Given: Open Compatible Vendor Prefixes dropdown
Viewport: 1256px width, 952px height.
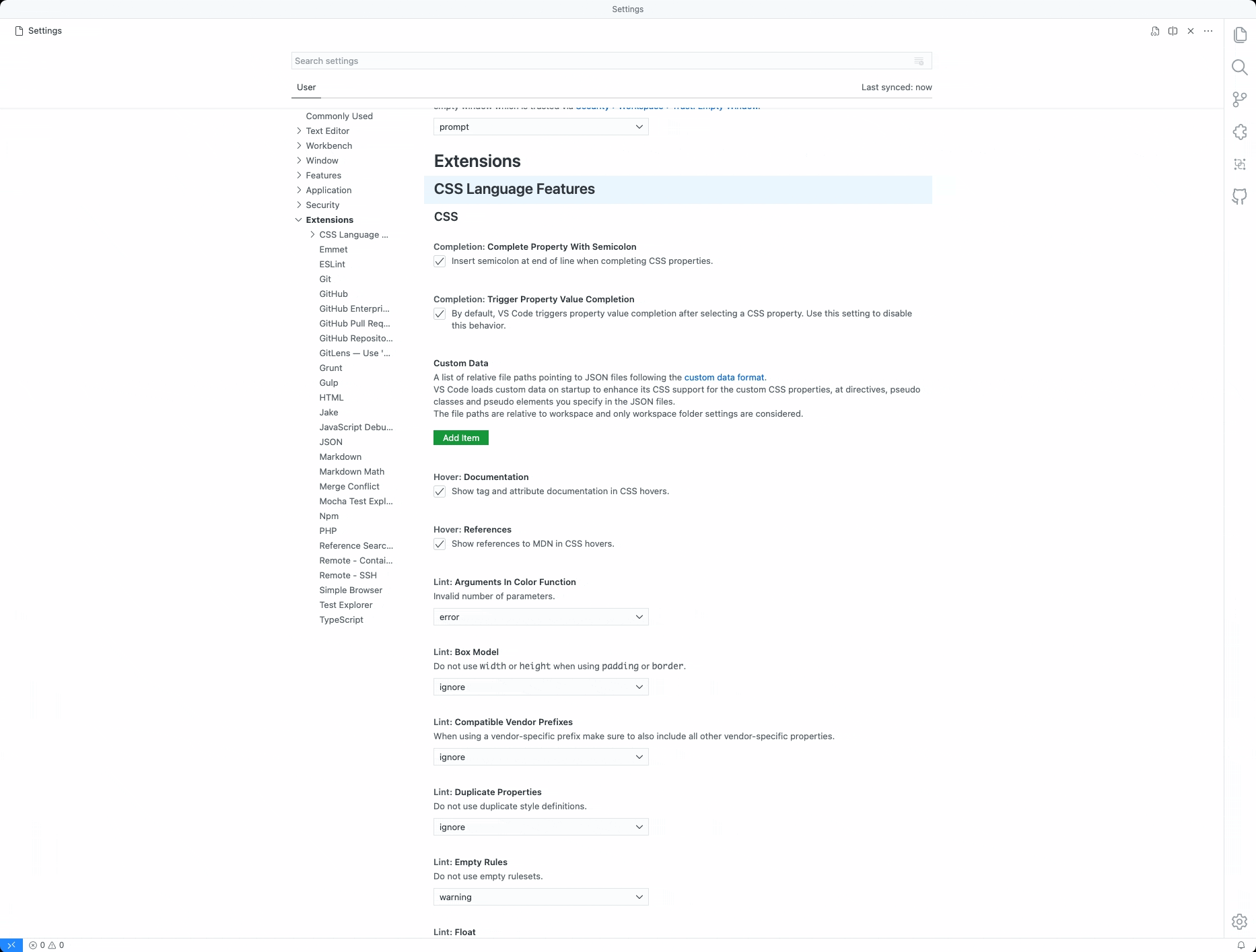Looking at the screenshot, I should pos(541,757).
